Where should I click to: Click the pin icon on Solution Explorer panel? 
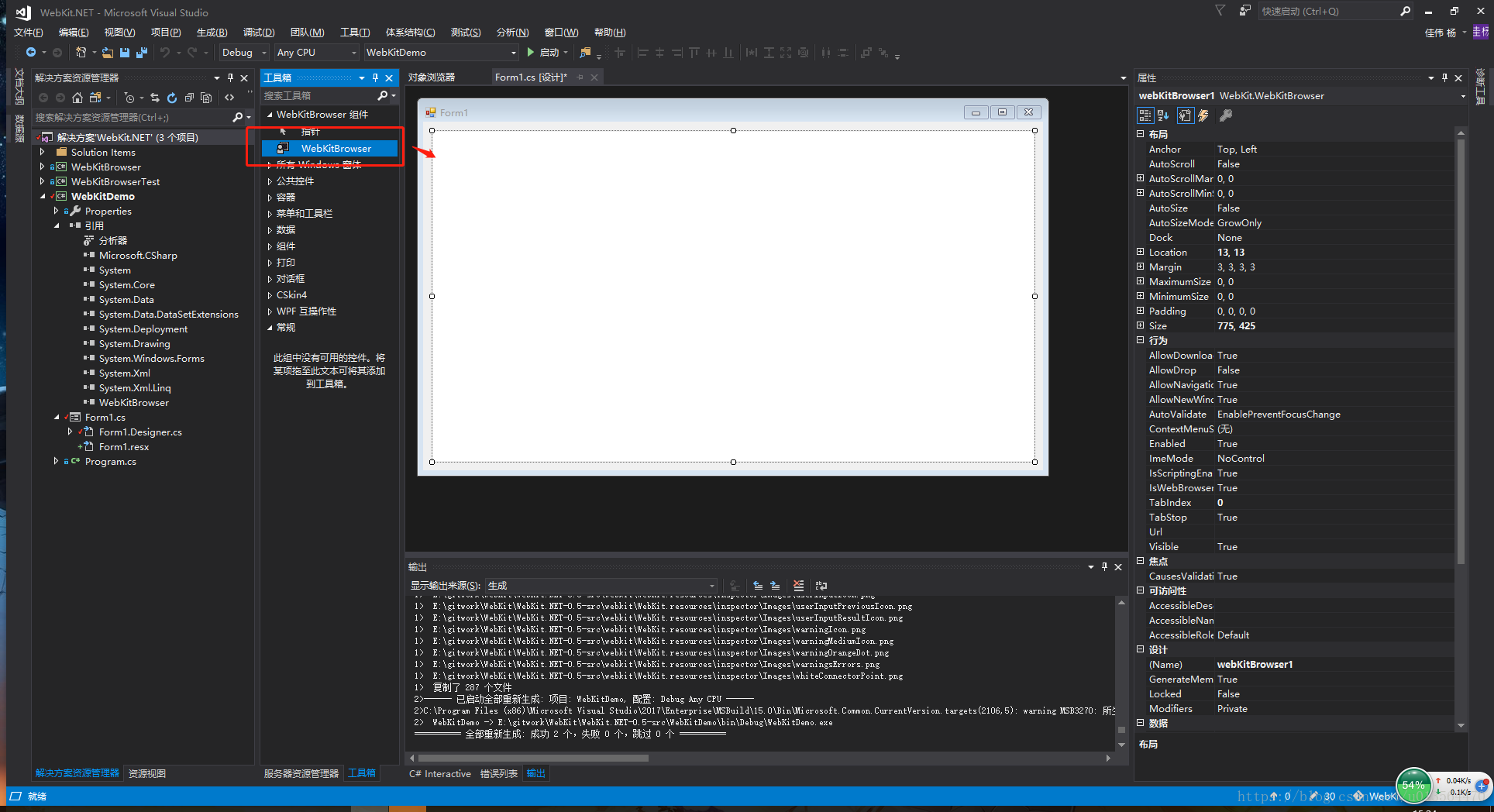coord(230,78)
